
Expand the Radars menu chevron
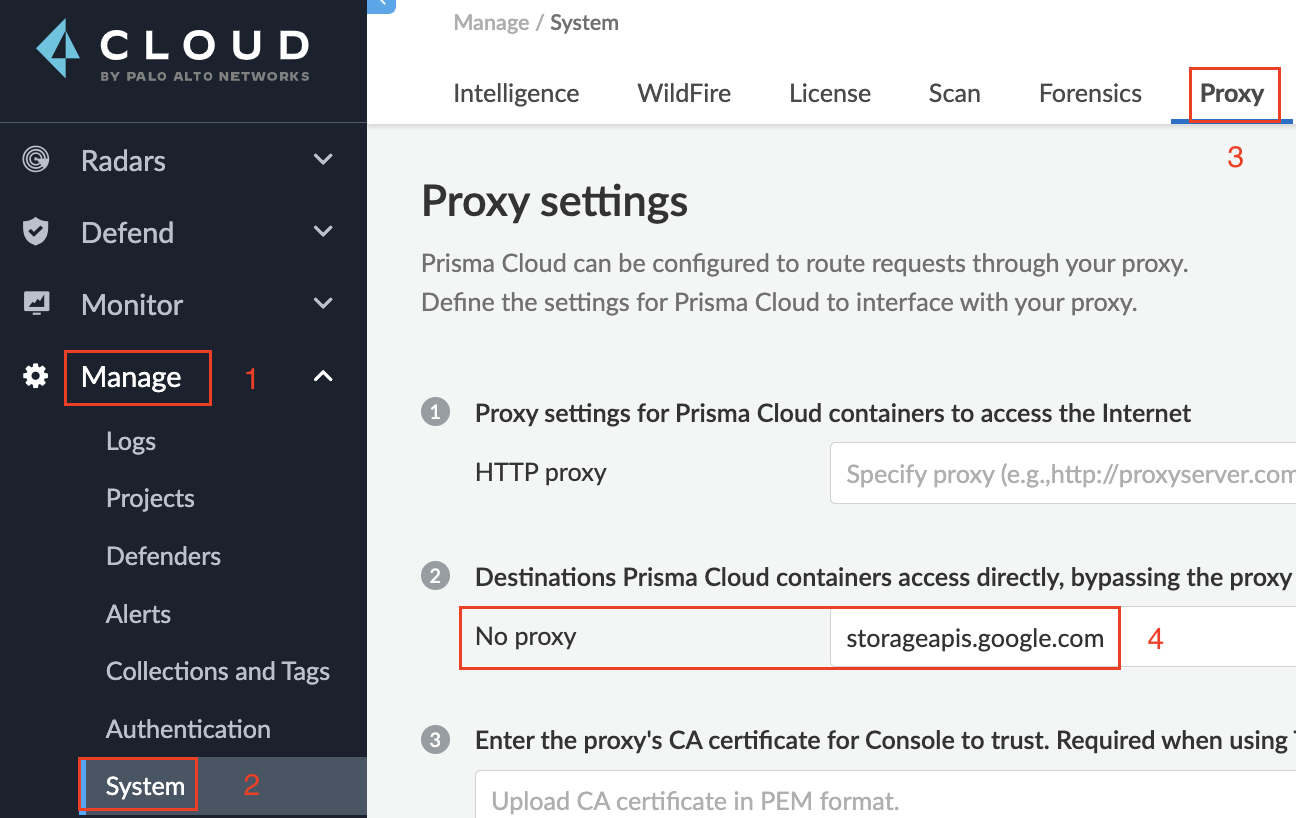[x=323, y=160]
